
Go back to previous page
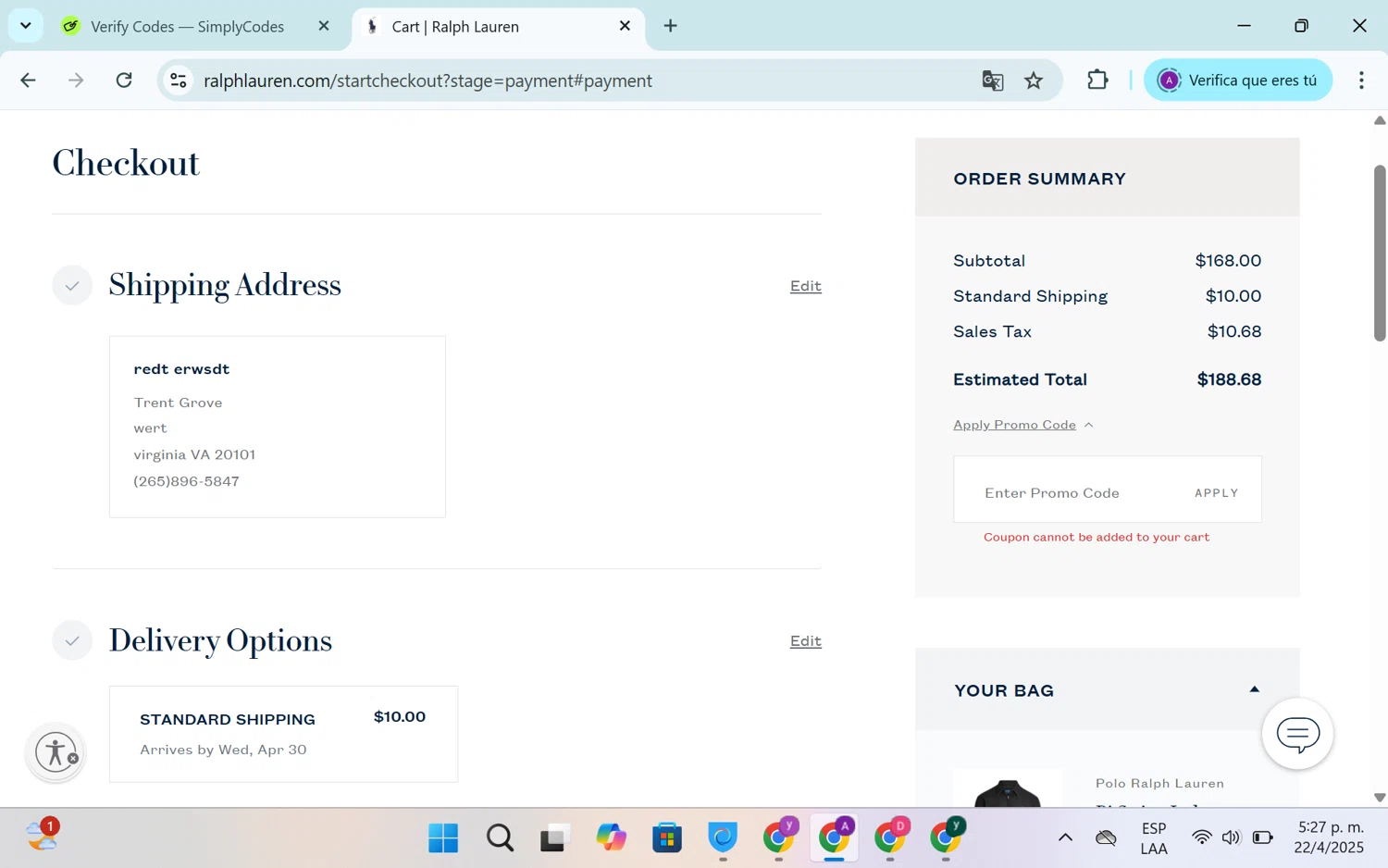click(28, 81)
